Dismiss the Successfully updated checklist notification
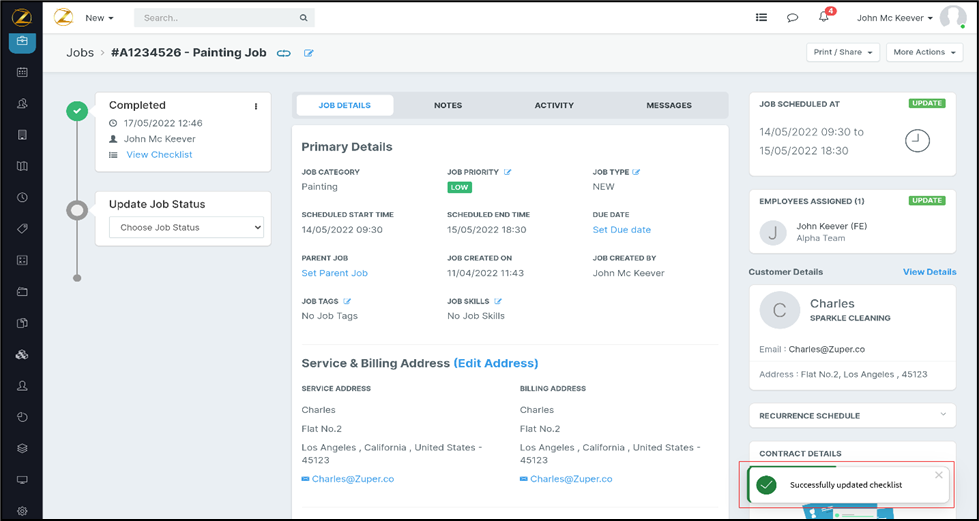This screenshot has width=979, height=521. click(938, 475)
